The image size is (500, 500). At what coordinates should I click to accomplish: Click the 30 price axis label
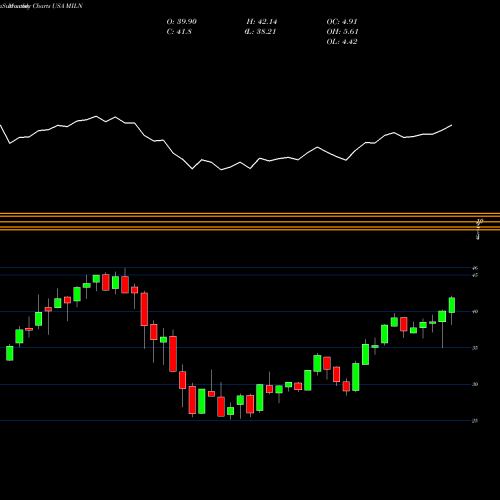click(x=475, y=384)
